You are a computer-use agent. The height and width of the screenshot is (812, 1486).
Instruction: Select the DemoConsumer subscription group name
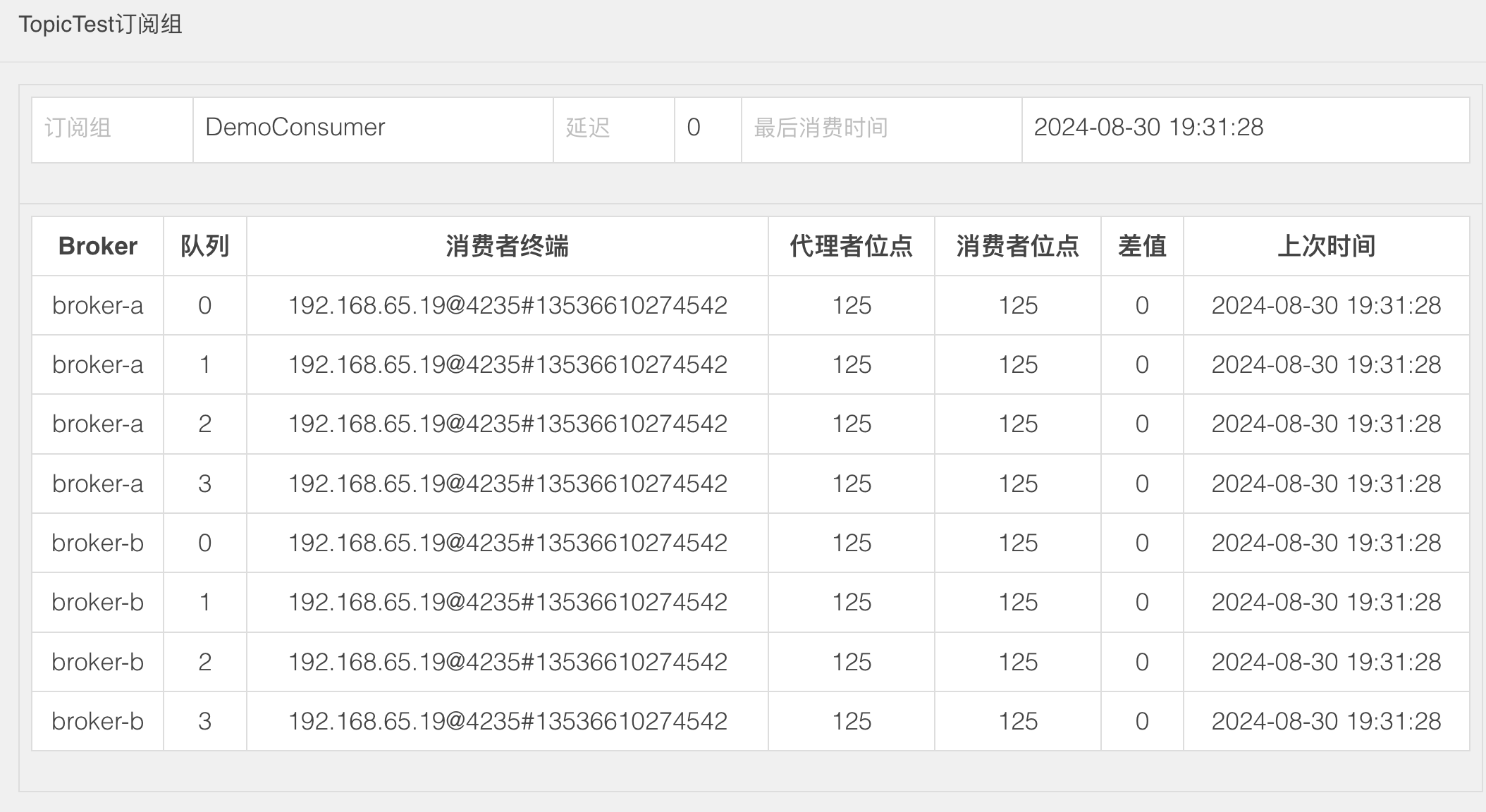[295, 128]
